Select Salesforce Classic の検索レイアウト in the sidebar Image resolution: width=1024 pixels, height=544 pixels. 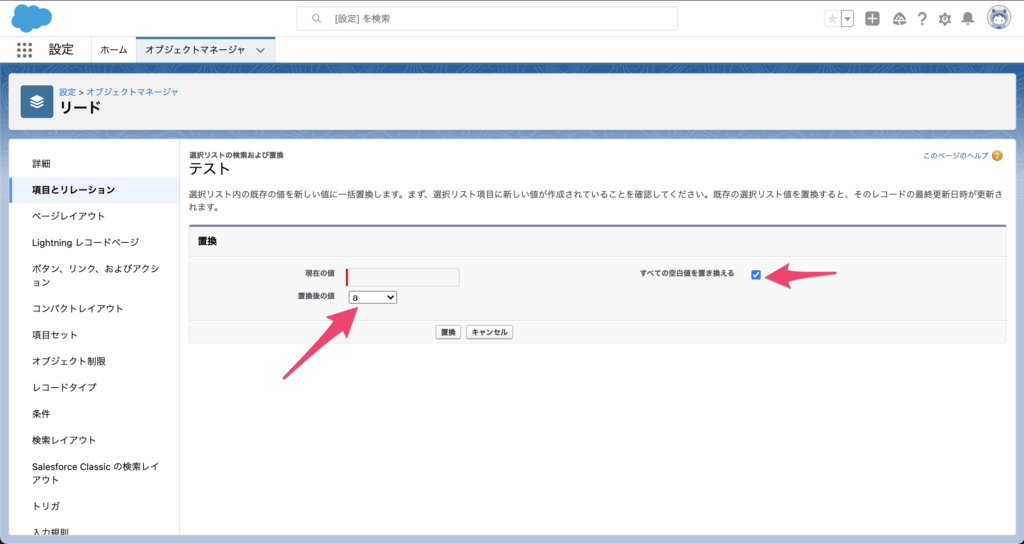tap(95, 473)
